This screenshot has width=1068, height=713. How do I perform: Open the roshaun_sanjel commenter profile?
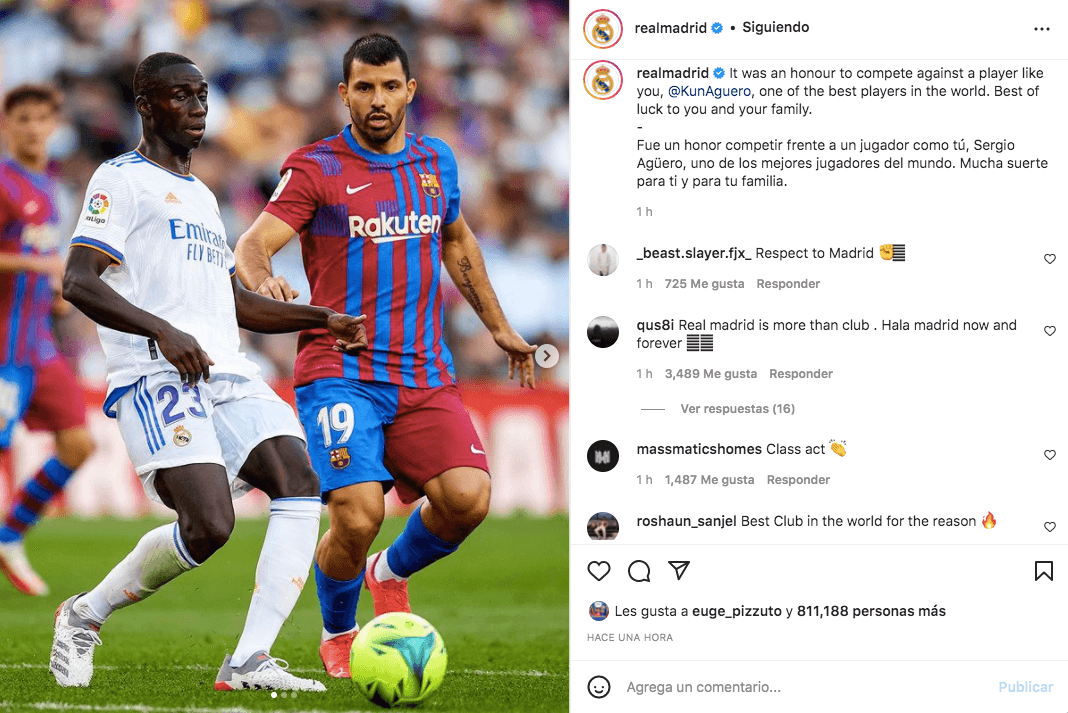[686, 521]
